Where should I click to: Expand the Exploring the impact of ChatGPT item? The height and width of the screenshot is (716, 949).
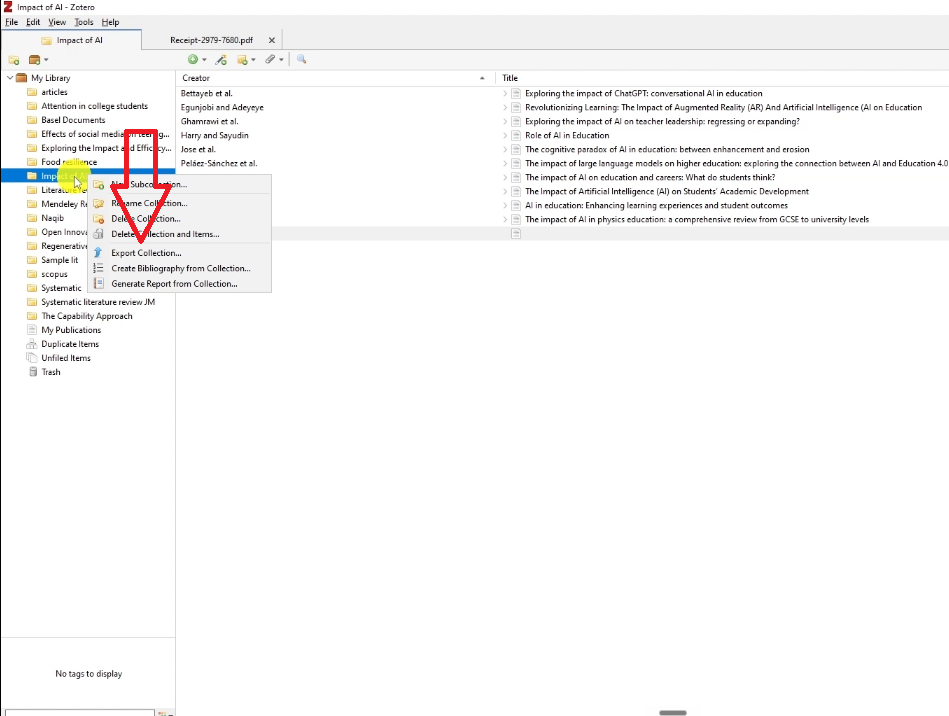[505, 93]
